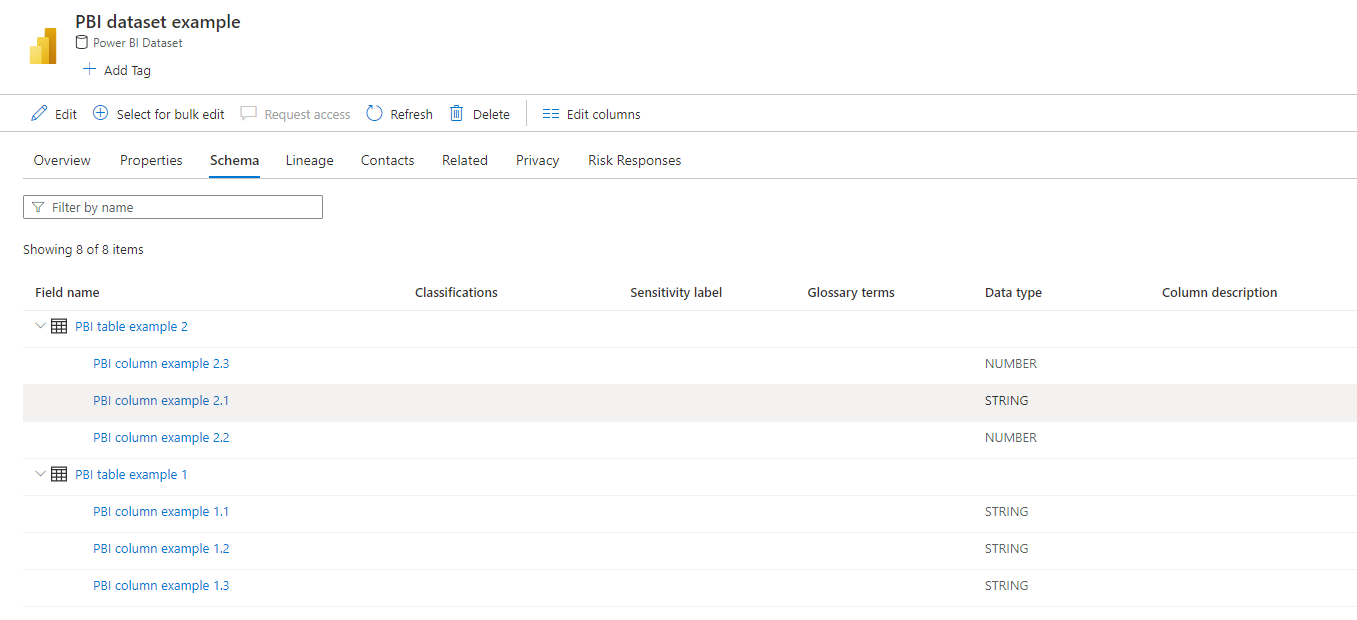Click NUMBER data type for column 2.2
The height and width of the screenshot is (620, 1357).
1011,438
